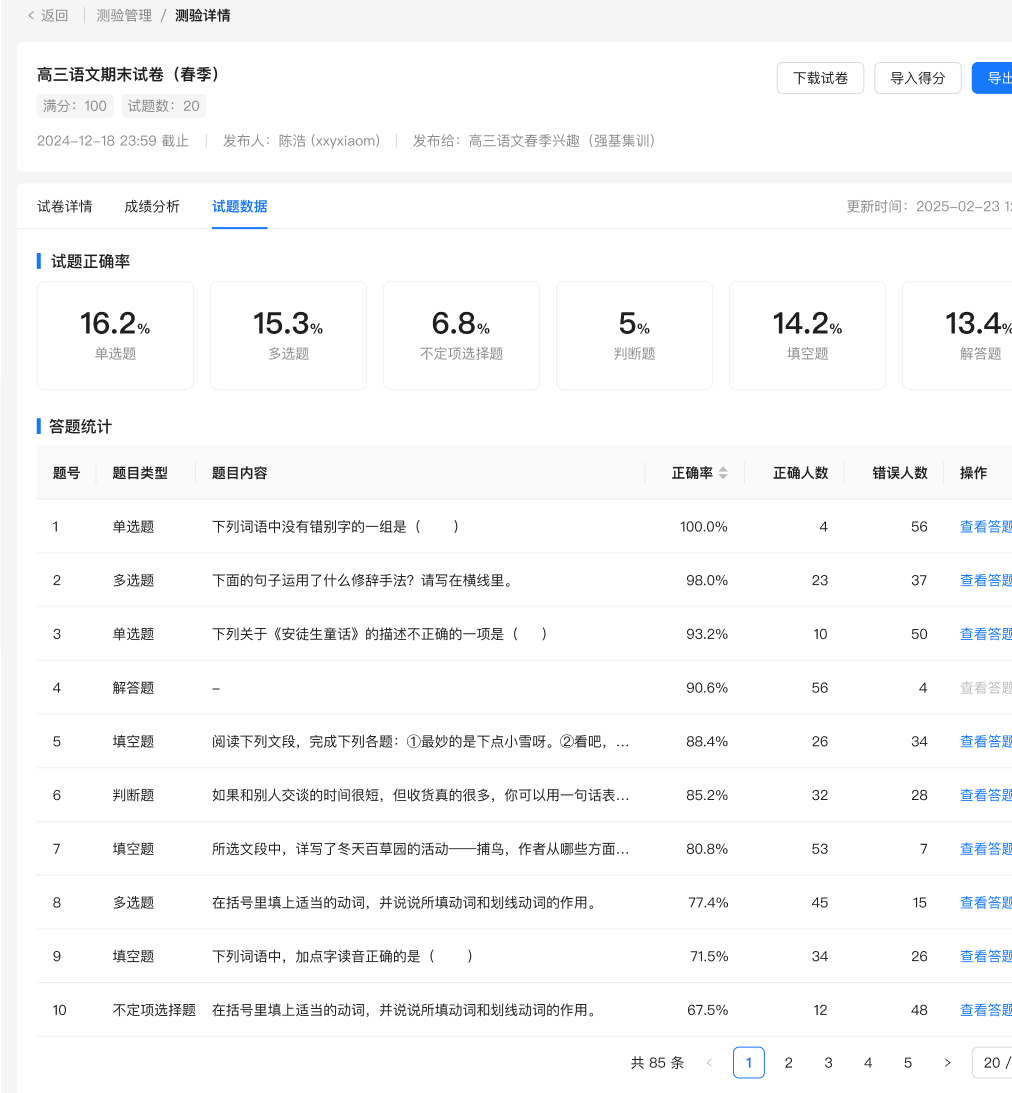The height and width of the screenshot is (1093, 1012).
Task: Open 查看答题 for question 6
Action: pyautogui.click(x=986, y=795)
